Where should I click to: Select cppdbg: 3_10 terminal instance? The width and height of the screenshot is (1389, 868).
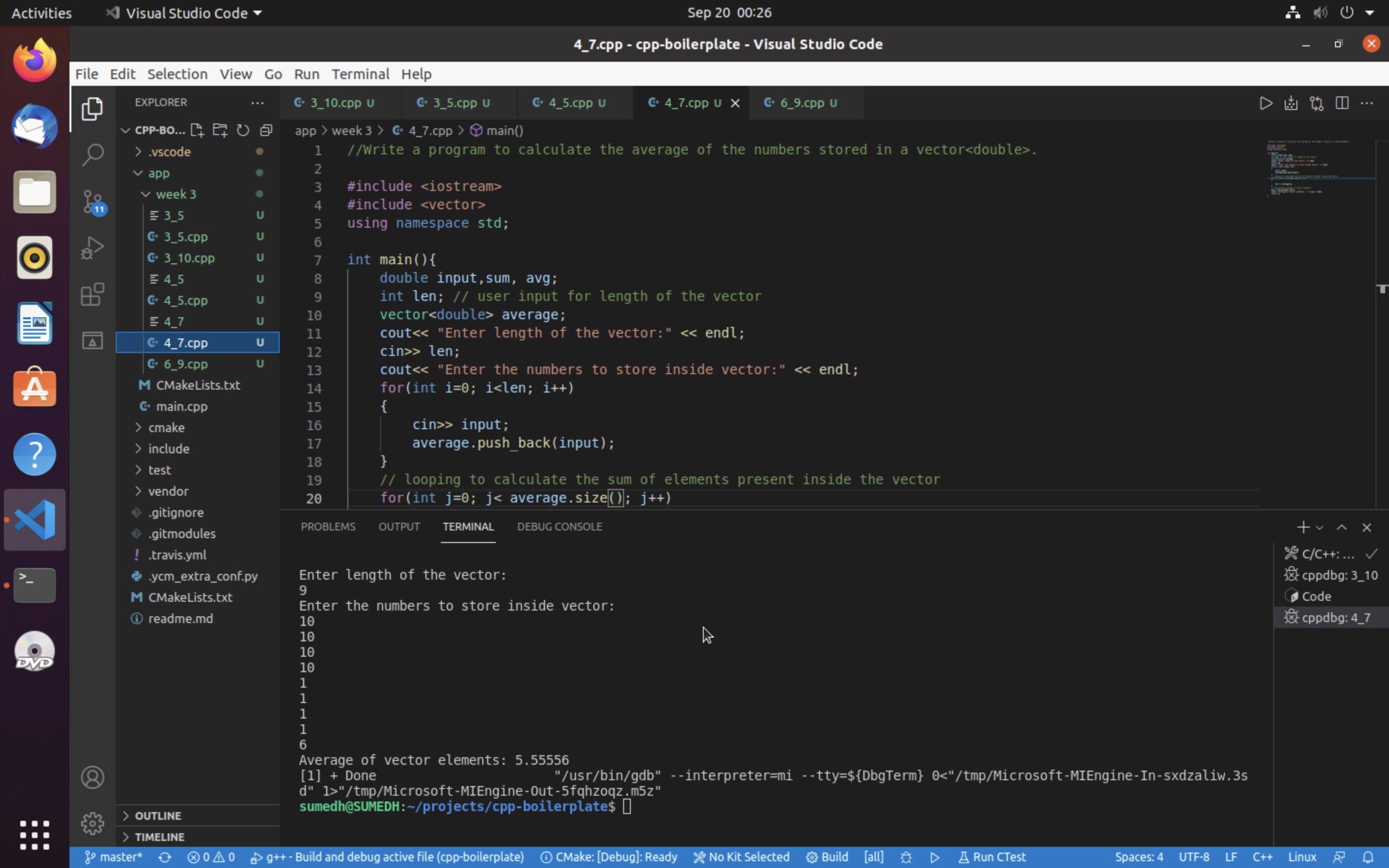(x=1331, y=575)
